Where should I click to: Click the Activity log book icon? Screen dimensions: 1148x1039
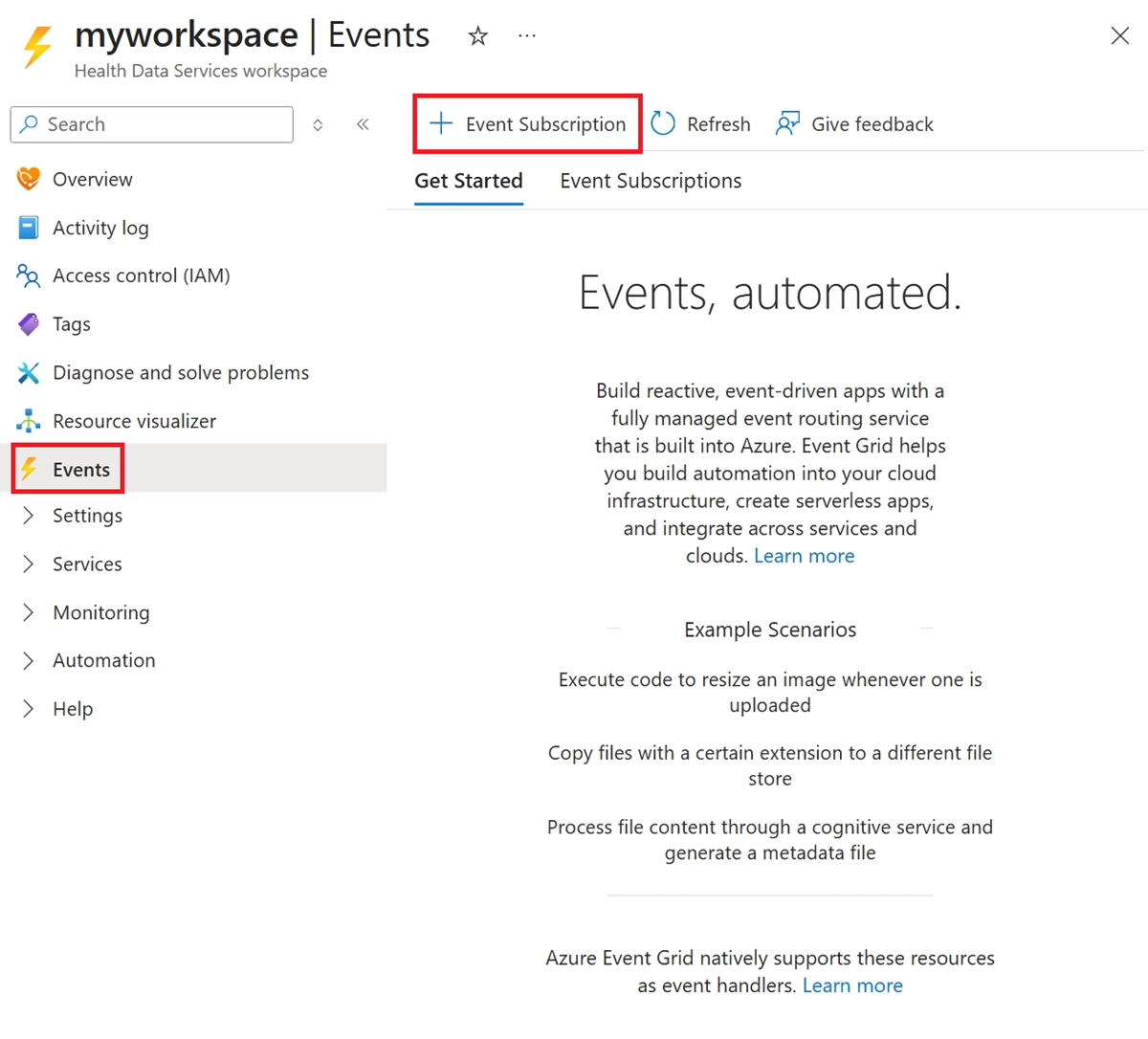point(29,228)
